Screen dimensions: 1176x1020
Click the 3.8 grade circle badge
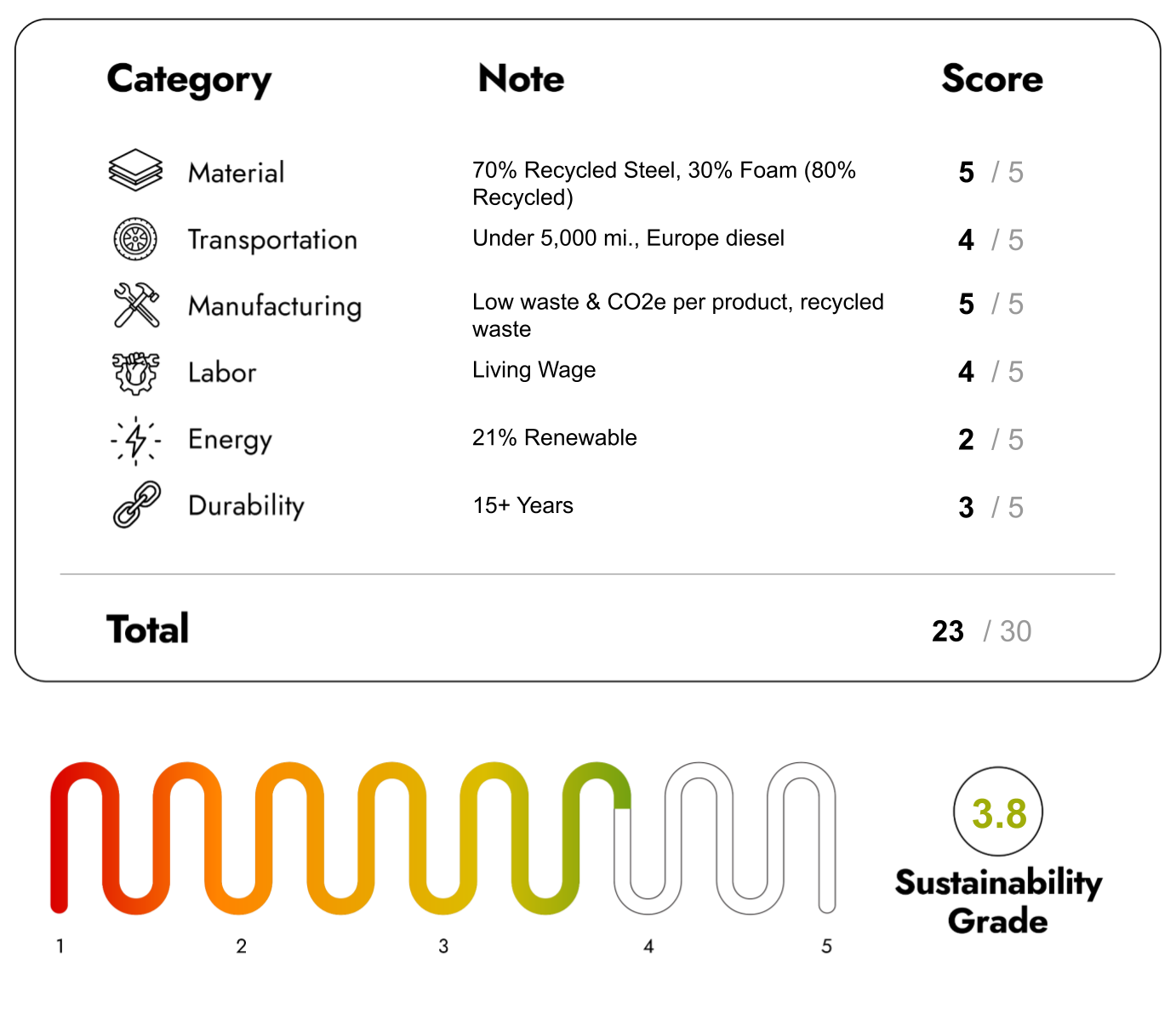click(x=998, y=812)
